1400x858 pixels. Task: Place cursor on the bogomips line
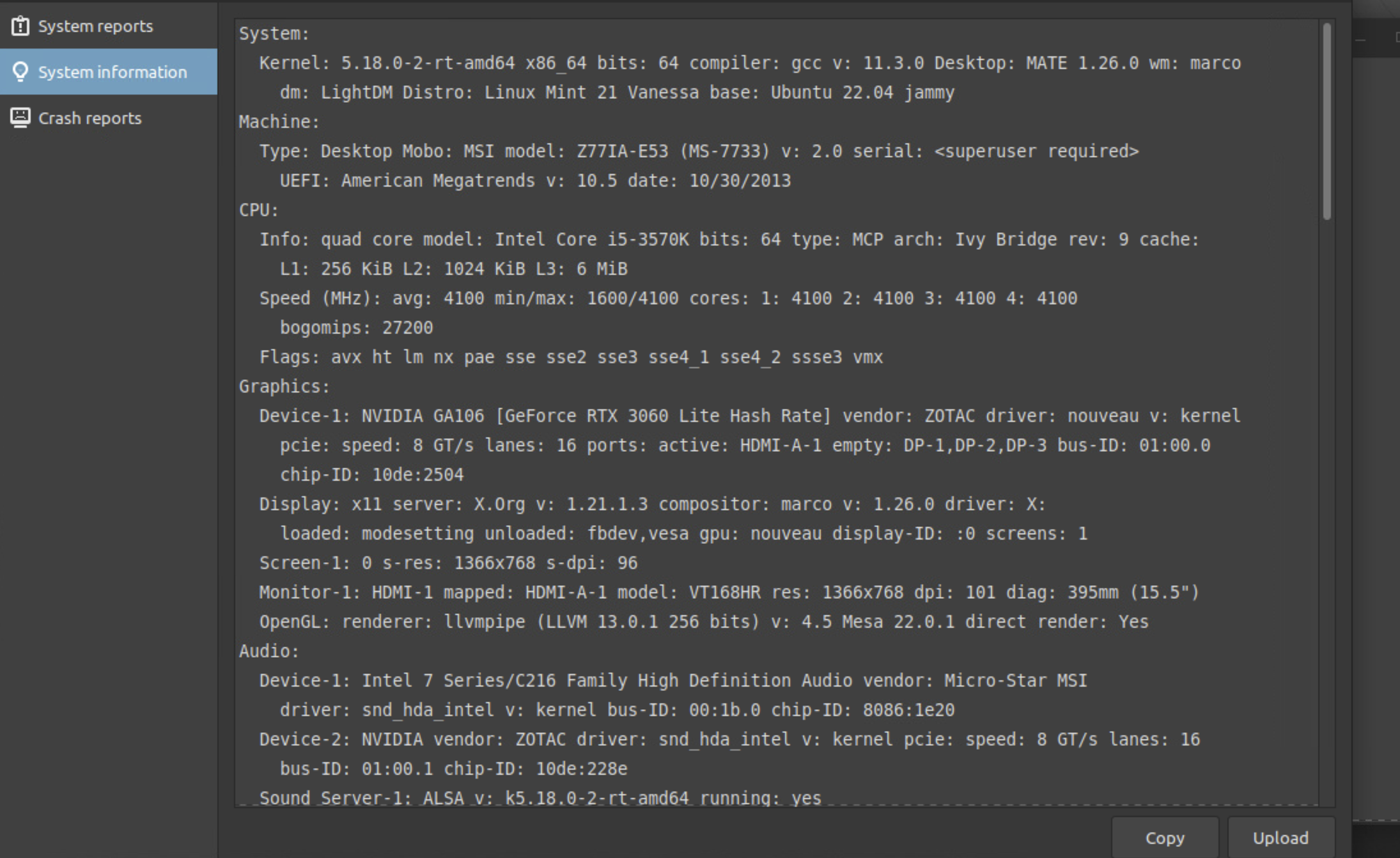pyautogui.click(x=356, y=328)
